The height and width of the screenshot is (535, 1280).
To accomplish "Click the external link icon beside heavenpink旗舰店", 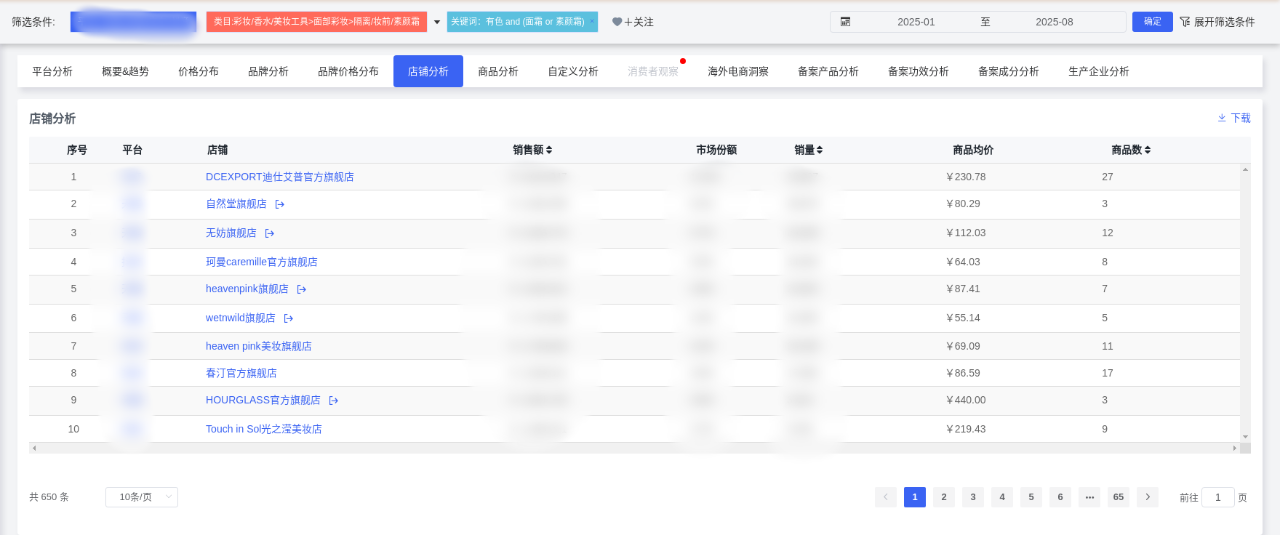I will click(301, 289).
